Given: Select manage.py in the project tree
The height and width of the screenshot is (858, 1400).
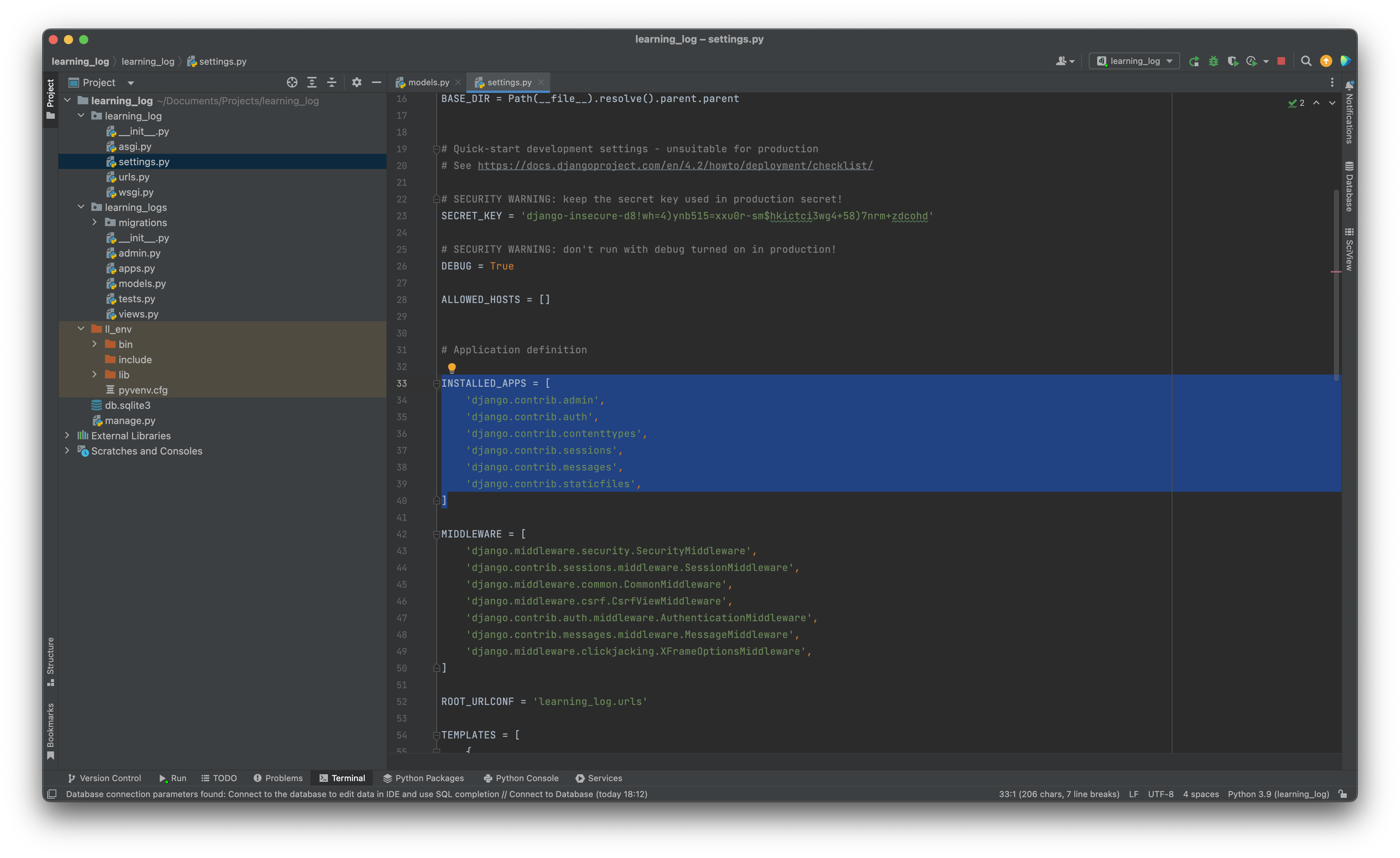Looking at the screenshot, I should coord(130,420).
